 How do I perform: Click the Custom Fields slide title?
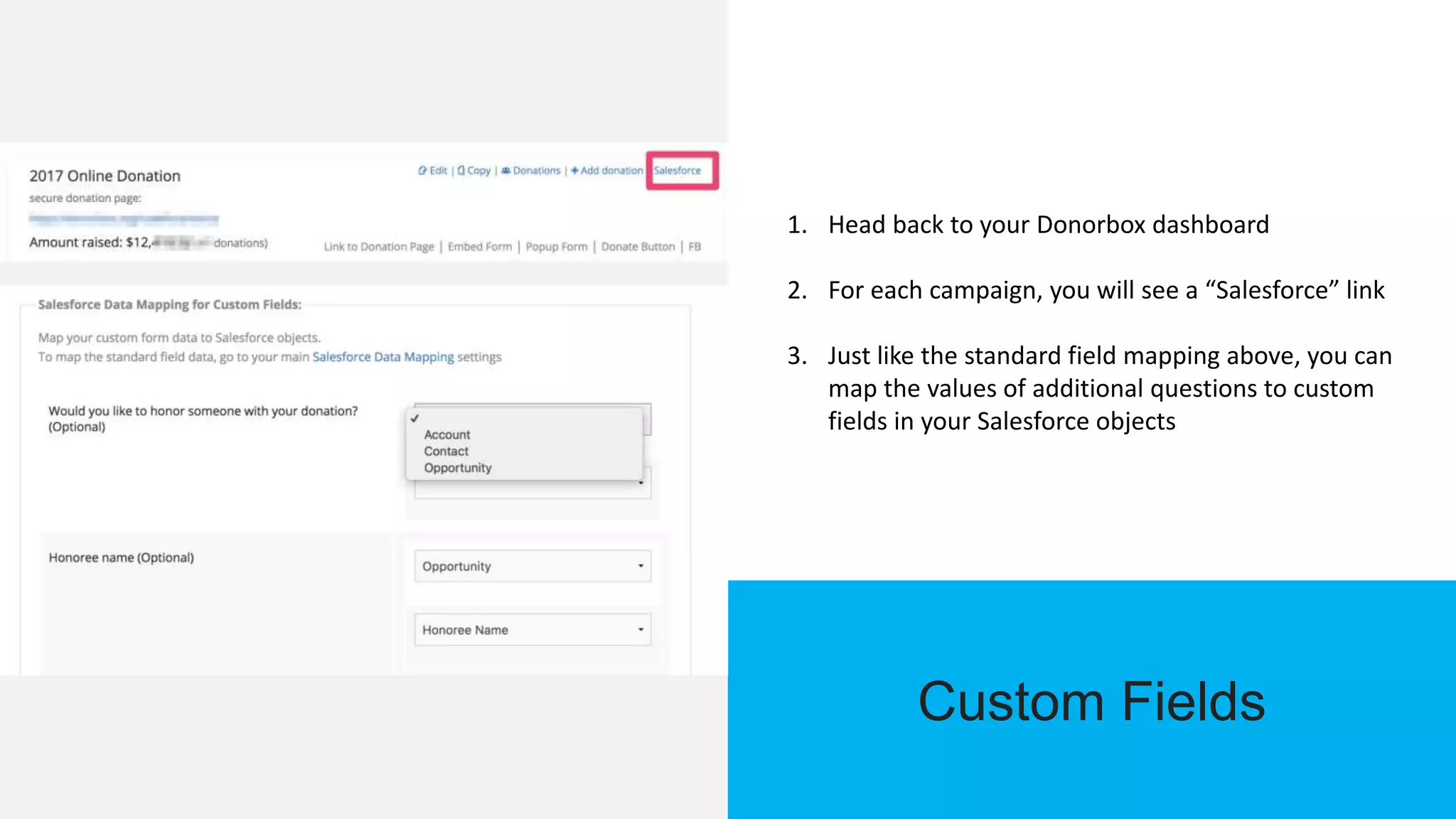(x=1092, y=702)
